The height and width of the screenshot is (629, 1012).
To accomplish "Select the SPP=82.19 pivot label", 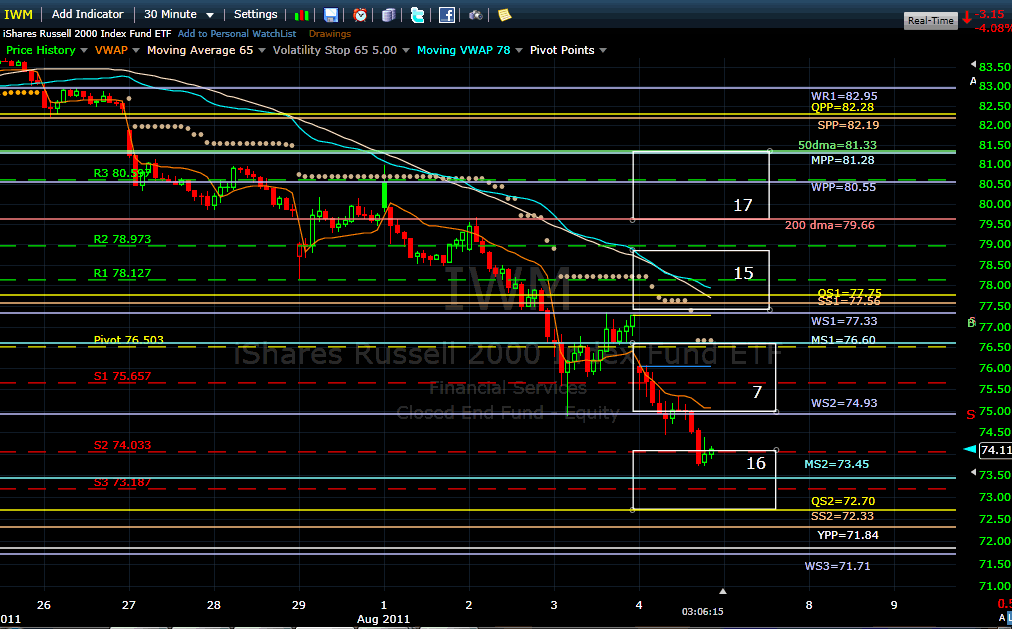I will (x=848, y=125).
